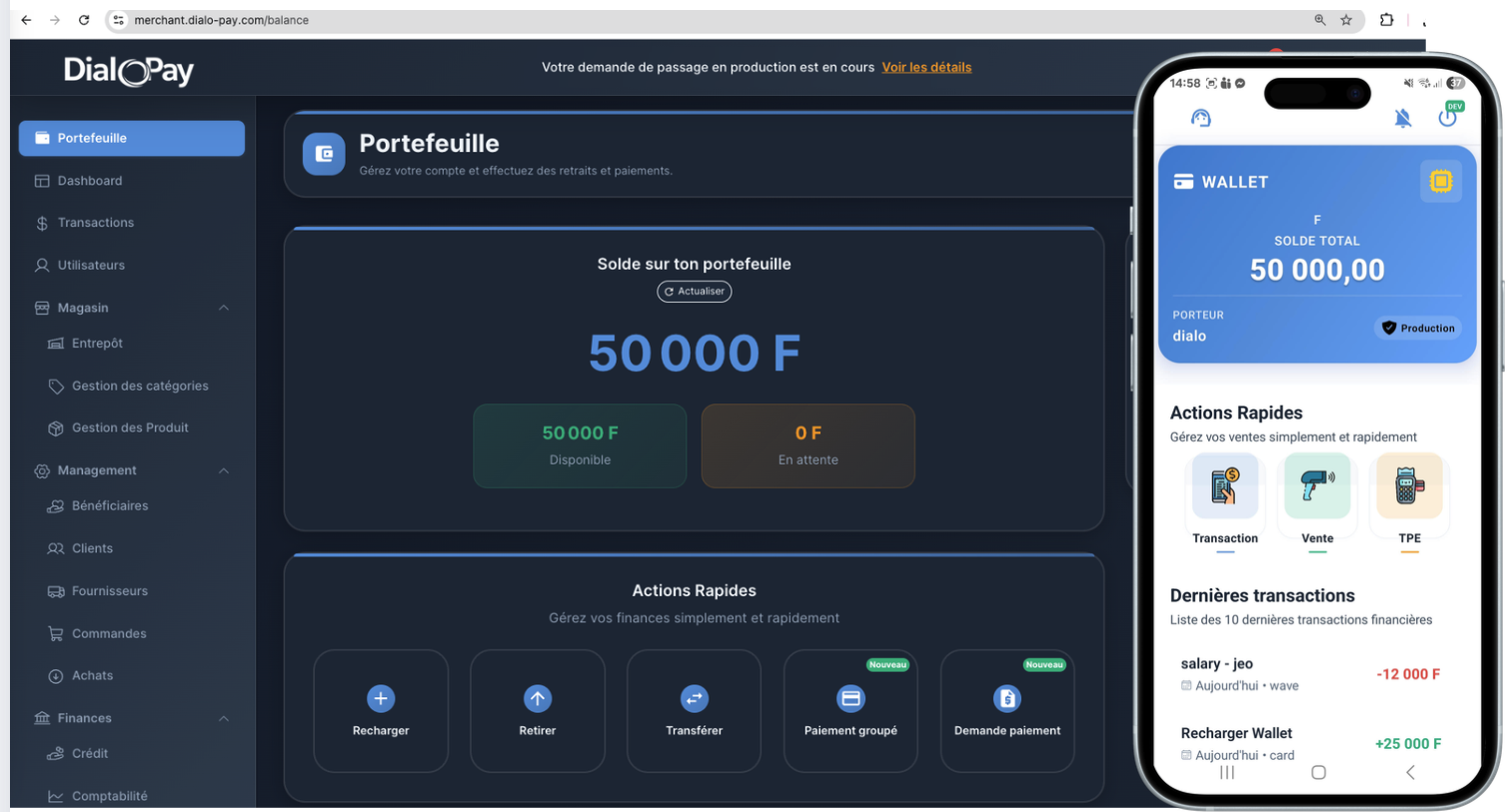Open the Demande paiement action icon

tap(1007, 698)
